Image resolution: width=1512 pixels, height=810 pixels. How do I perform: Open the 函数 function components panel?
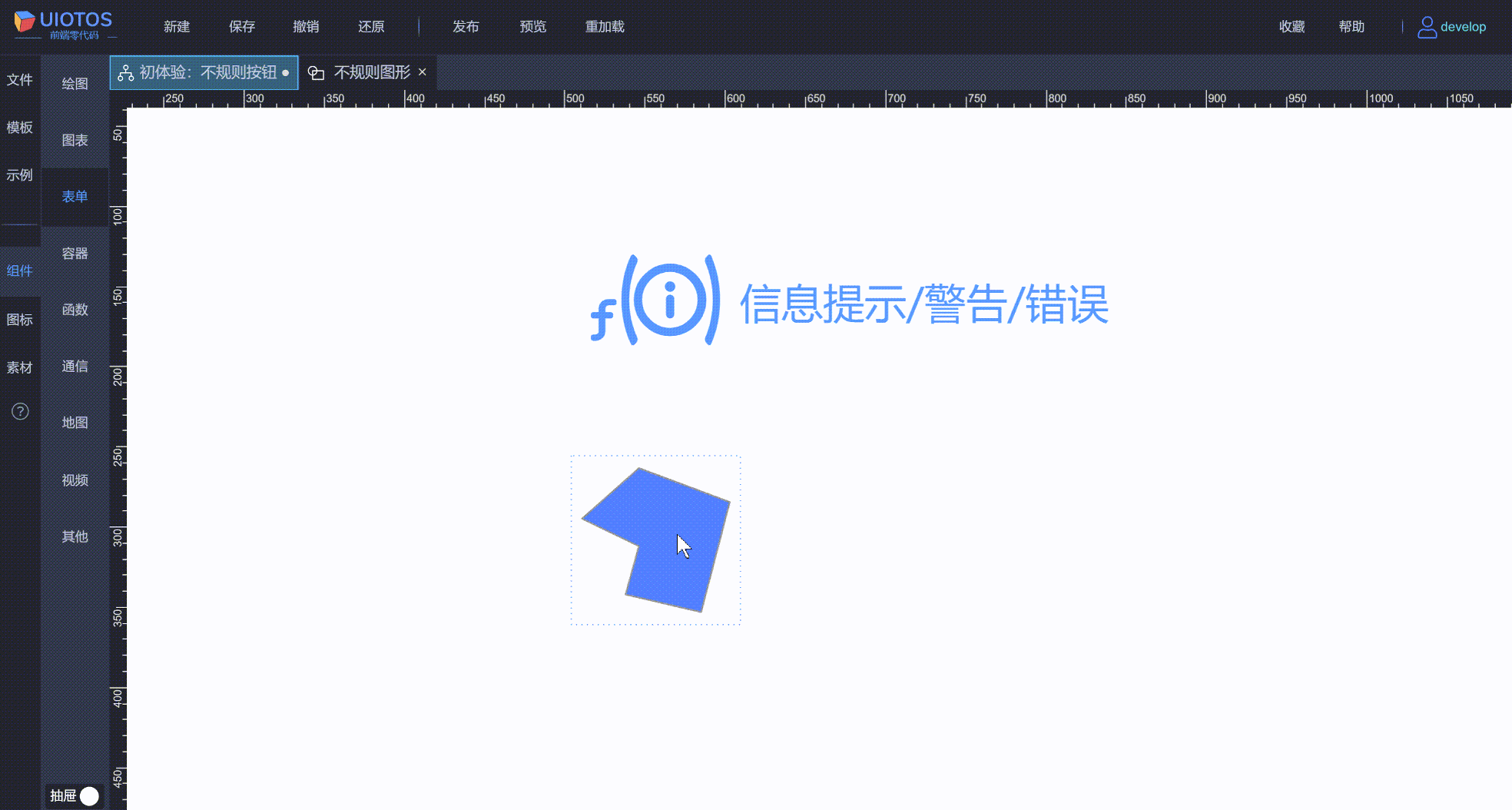(75, 310)
